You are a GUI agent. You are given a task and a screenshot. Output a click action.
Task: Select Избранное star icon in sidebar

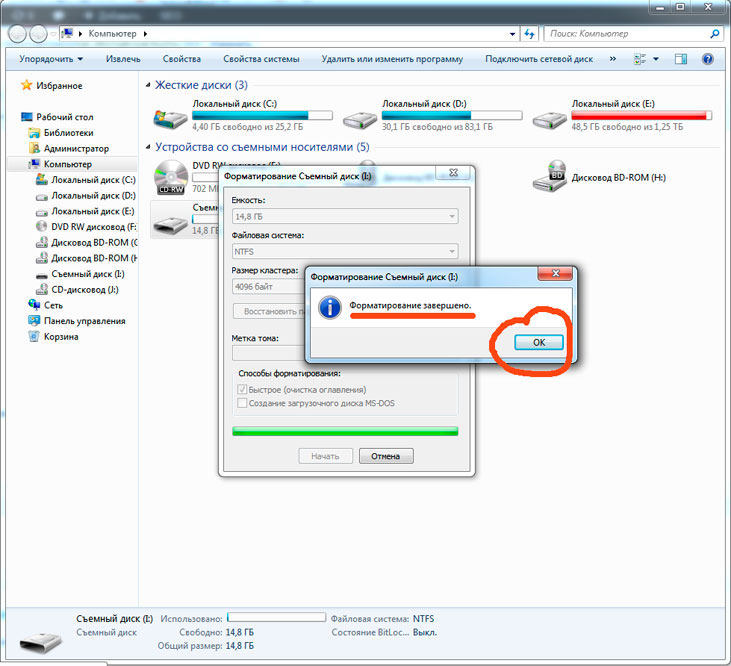click(x=27, y=85)
